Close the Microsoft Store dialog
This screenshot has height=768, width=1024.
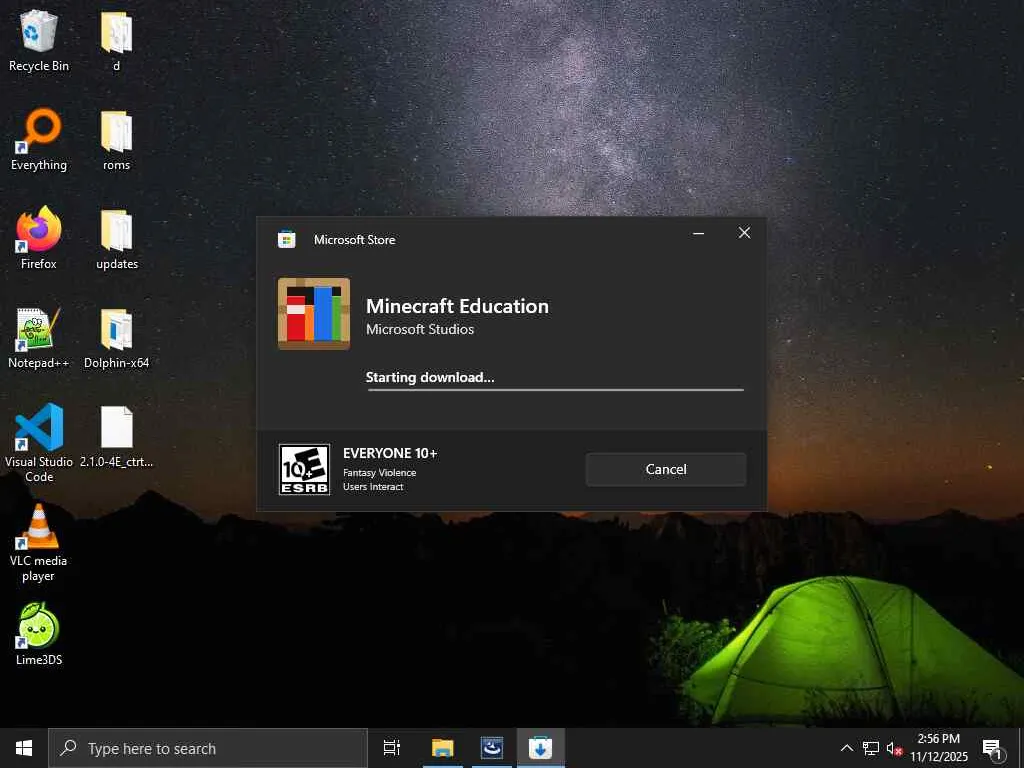click(x=744, y=233)
